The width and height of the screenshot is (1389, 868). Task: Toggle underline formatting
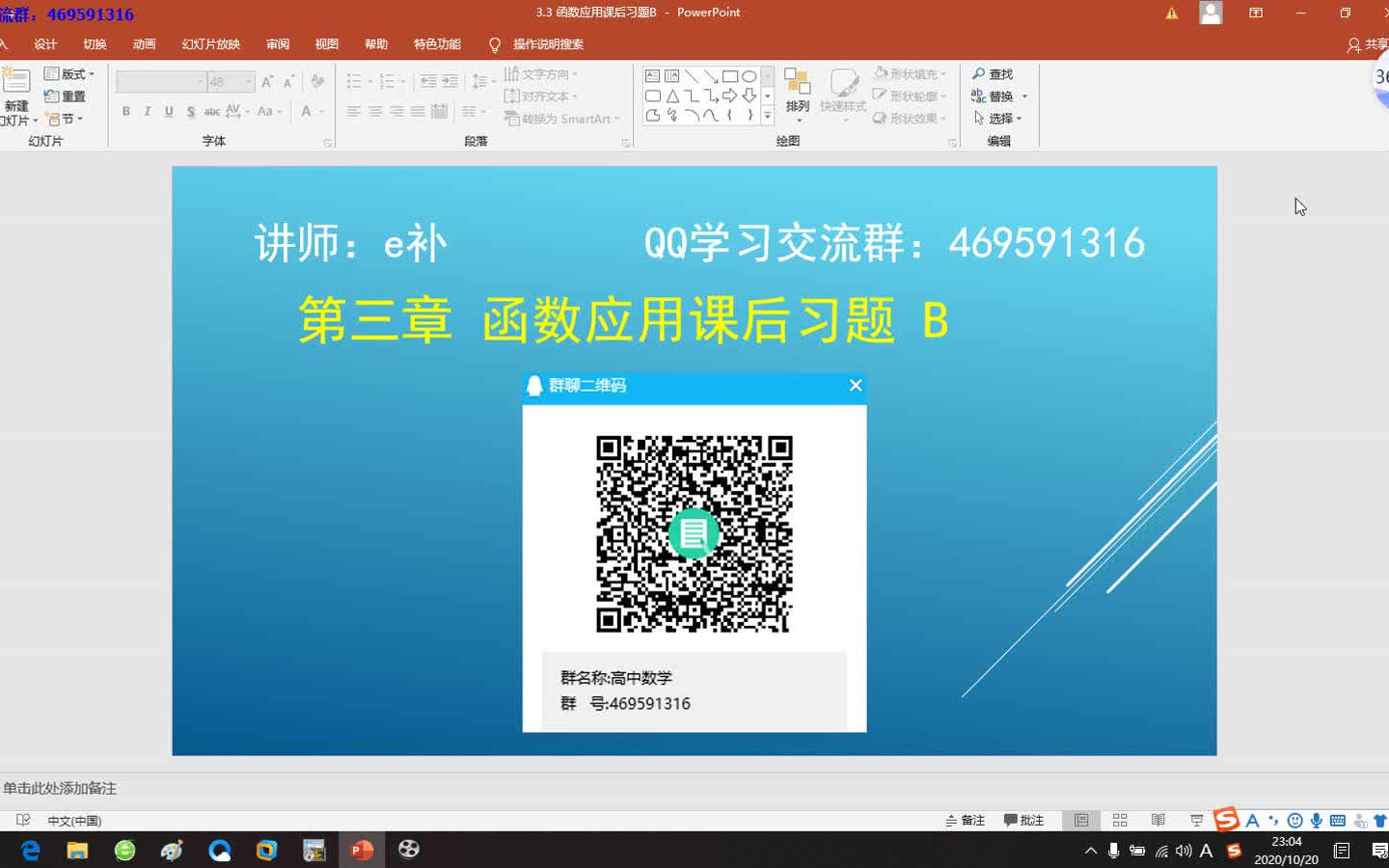[168, 112]
